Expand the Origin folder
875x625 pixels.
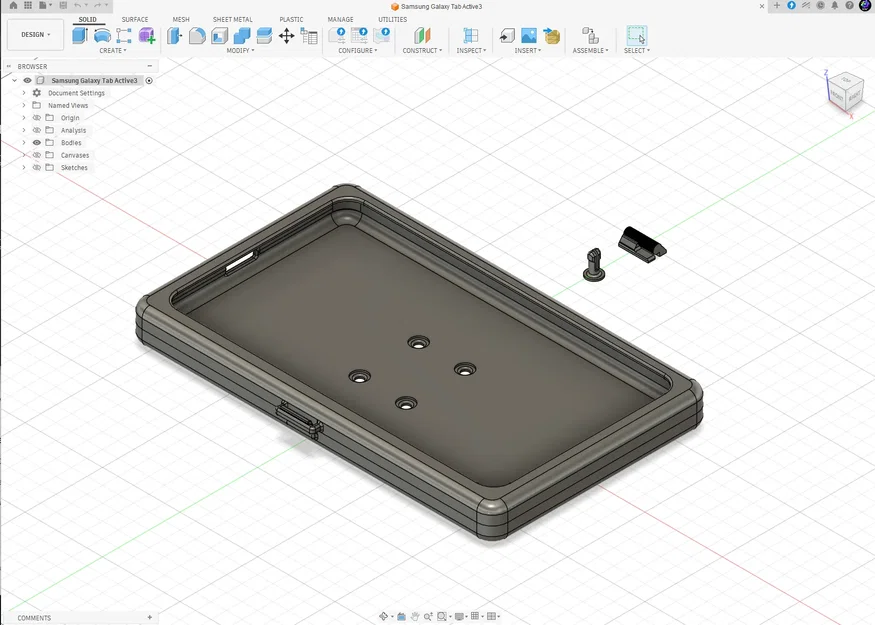pos(23,118)
